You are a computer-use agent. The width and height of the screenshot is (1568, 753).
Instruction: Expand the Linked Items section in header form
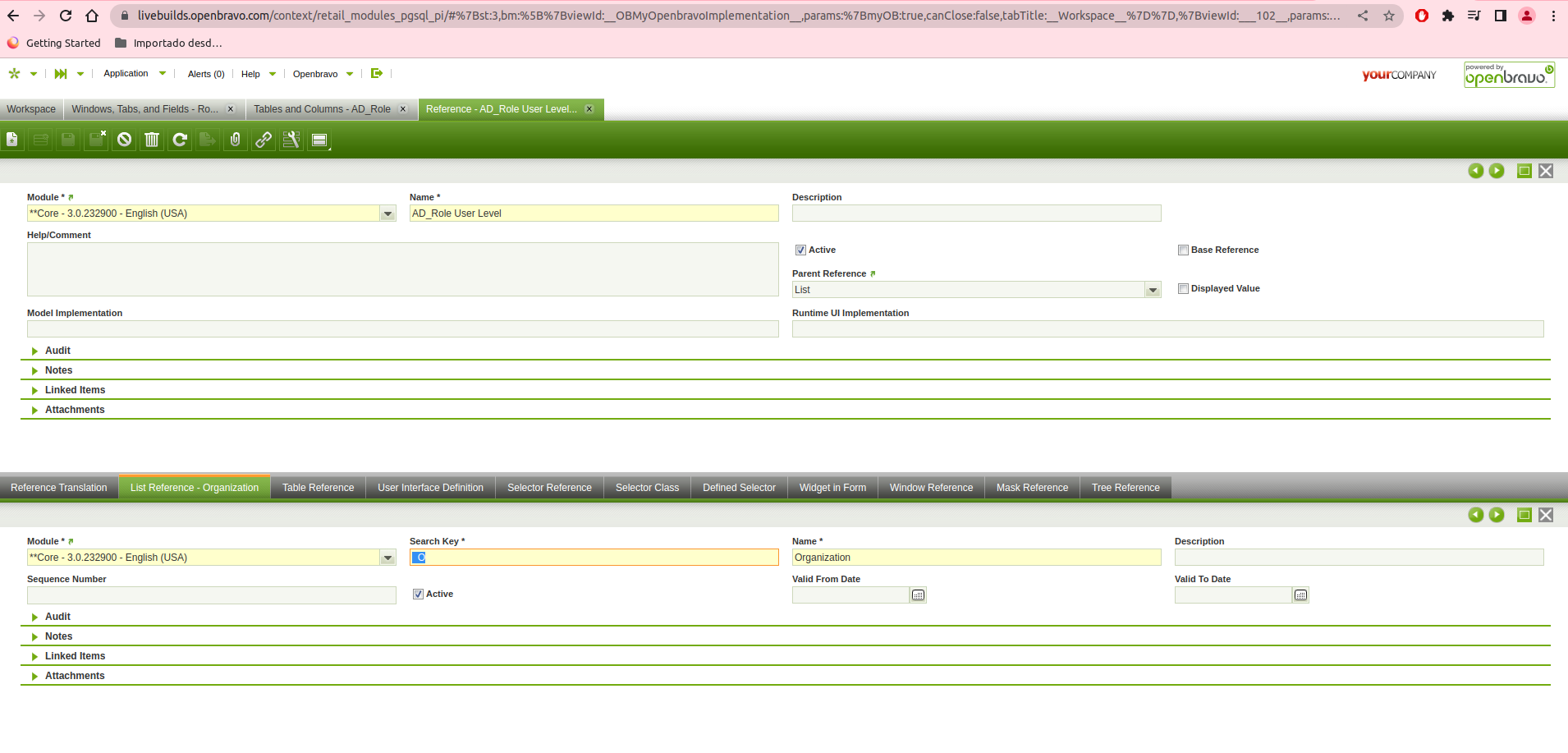click(75, 390)
